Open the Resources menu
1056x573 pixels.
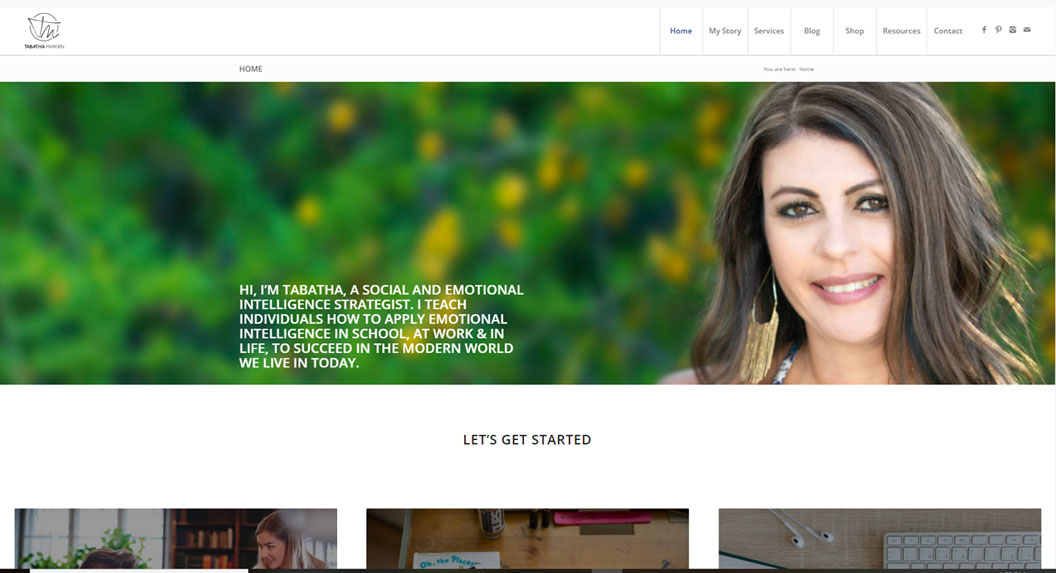click(x=901, y=31)
